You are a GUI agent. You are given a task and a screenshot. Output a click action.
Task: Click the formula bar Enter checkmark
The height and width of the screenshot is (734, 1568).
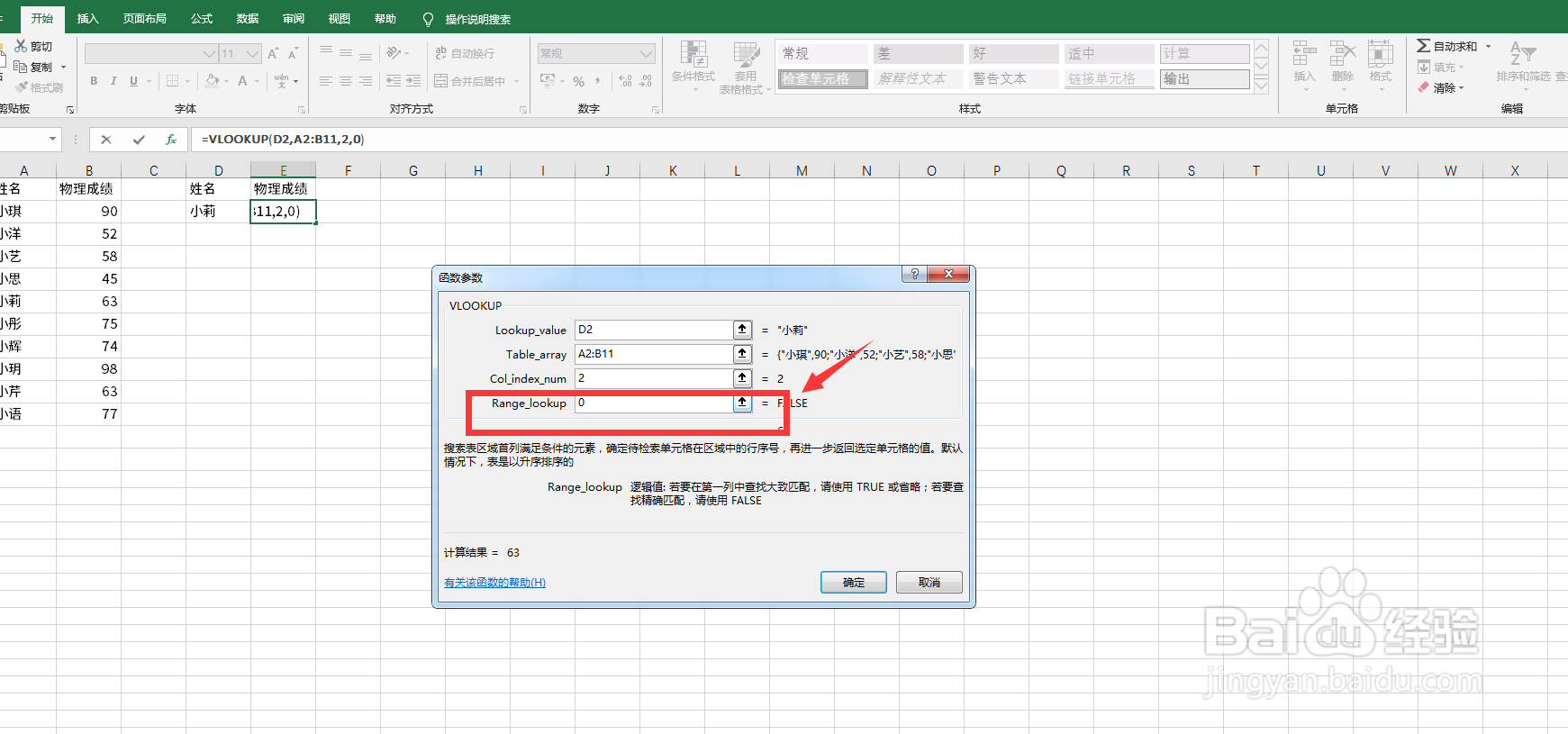(139, 140)
